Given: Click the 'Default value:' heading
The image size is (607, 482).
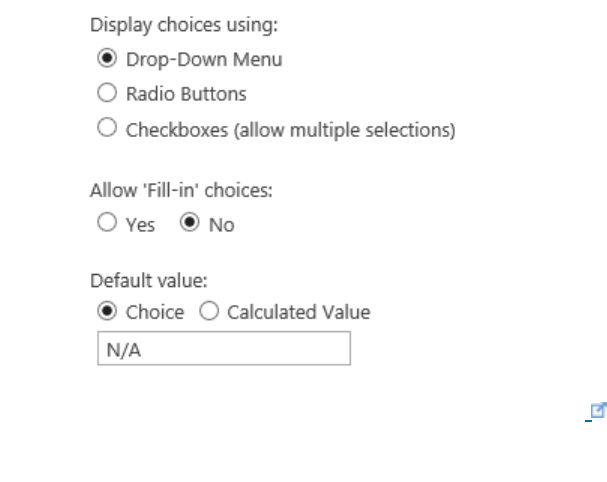Looking at the screenshot, I should [x=141, y=279].
